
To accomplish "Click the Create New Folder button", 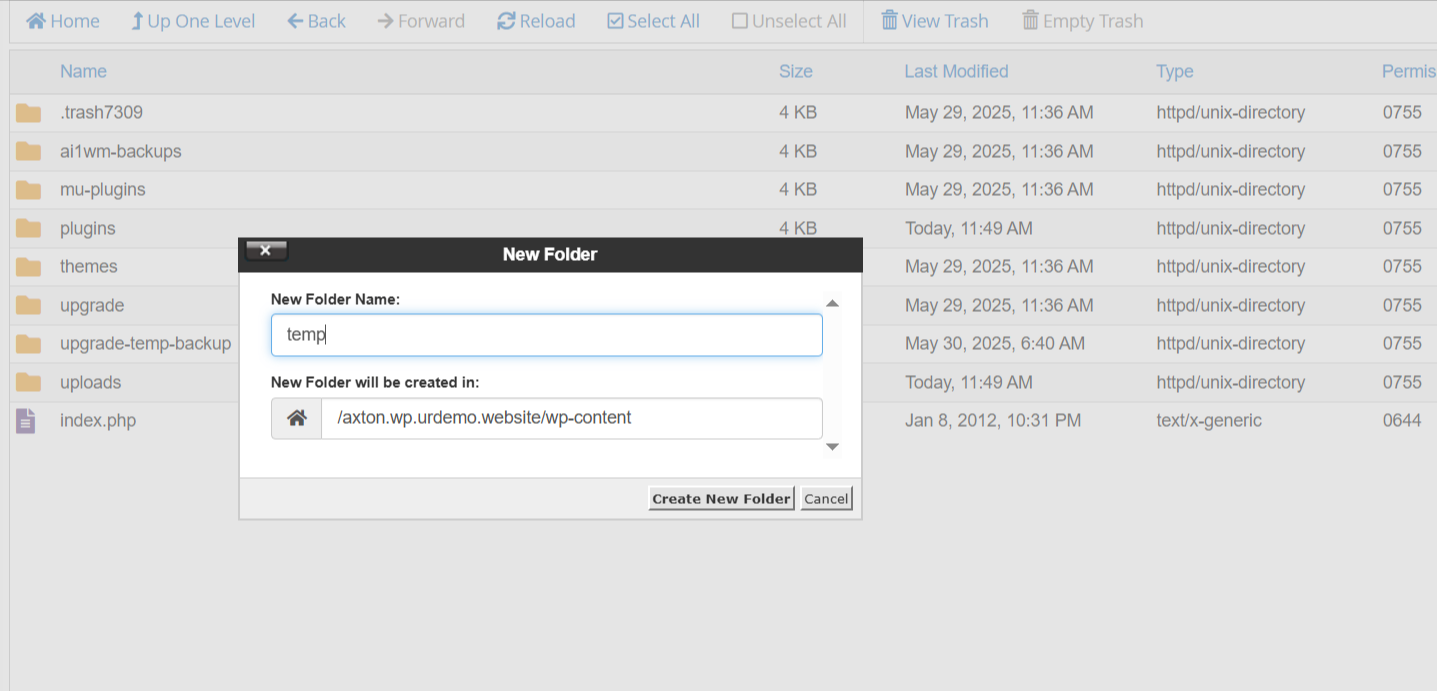I will point(722,498).
